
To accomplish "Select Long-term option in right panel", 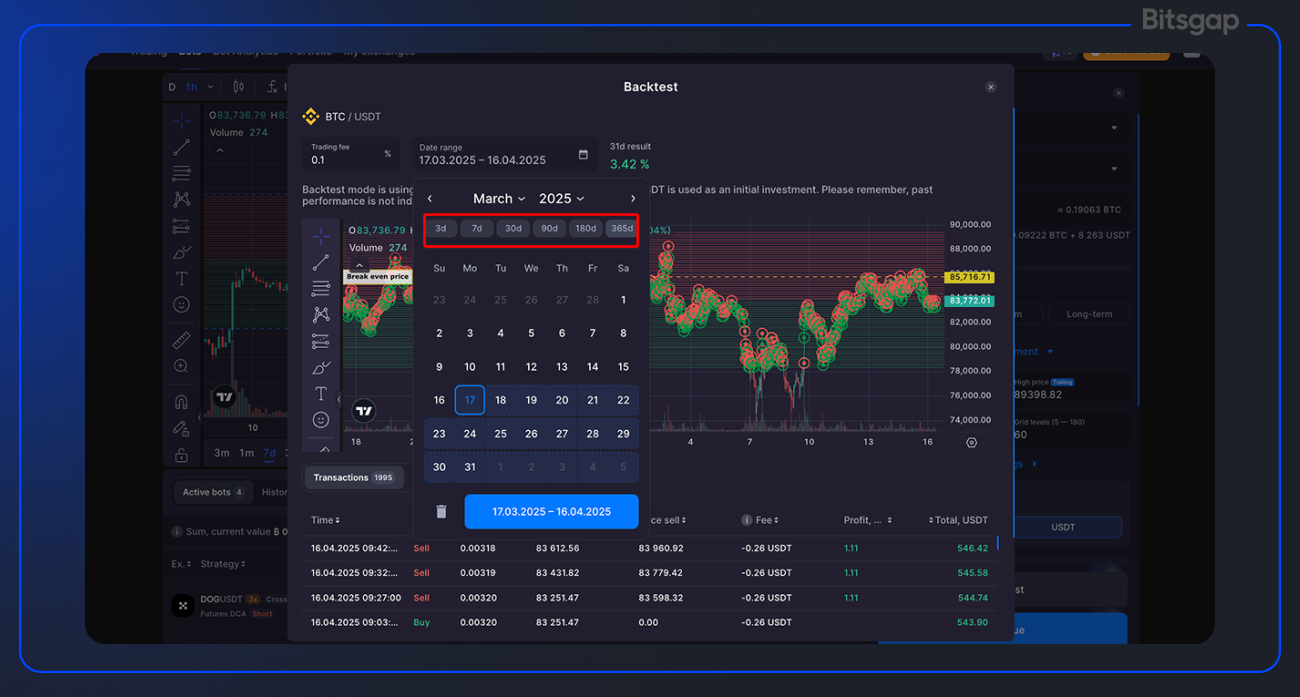I will pyautogui.click(x=1089, y=314).
